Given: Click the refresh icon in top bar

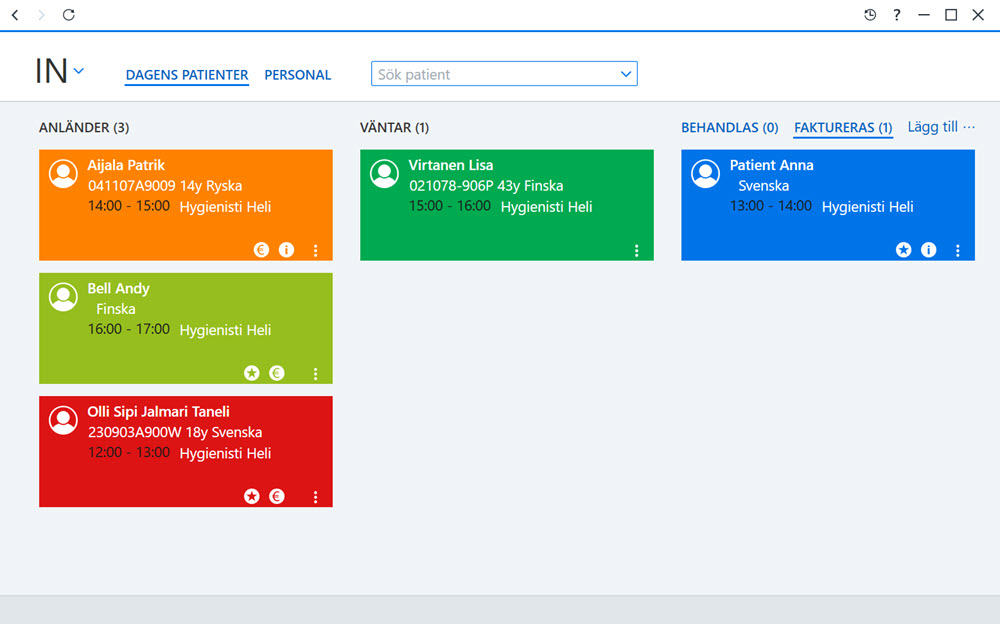Looking at the screenshot, I should coord(69,15).
